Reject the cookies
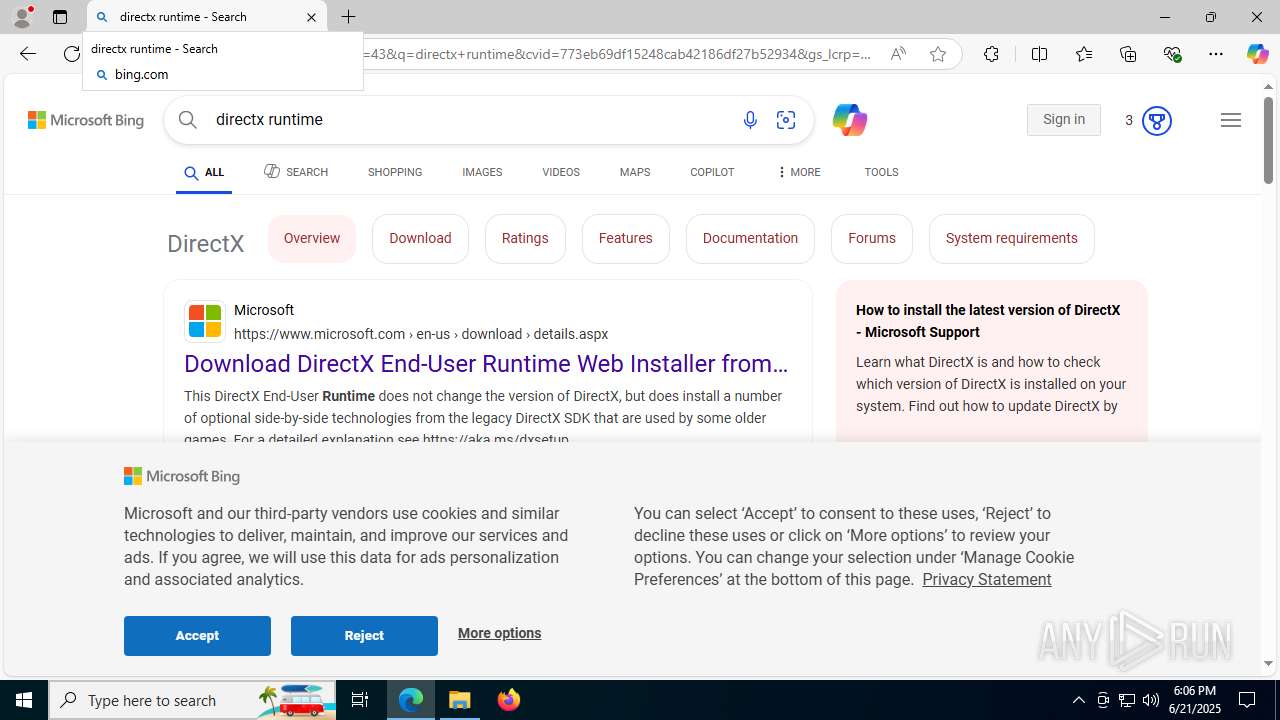1280x720 pixels. click(364, 636)
